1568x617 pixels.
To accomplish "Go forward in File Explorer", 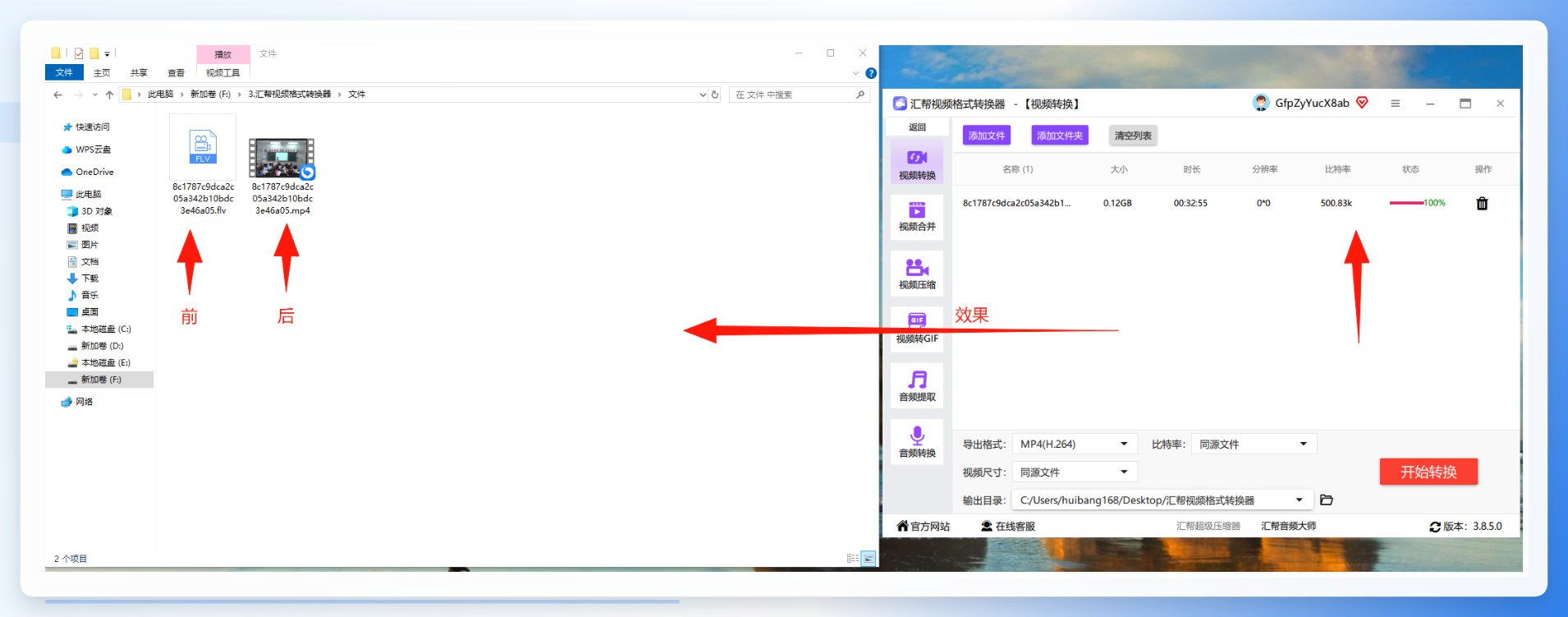I will (79, 94).
